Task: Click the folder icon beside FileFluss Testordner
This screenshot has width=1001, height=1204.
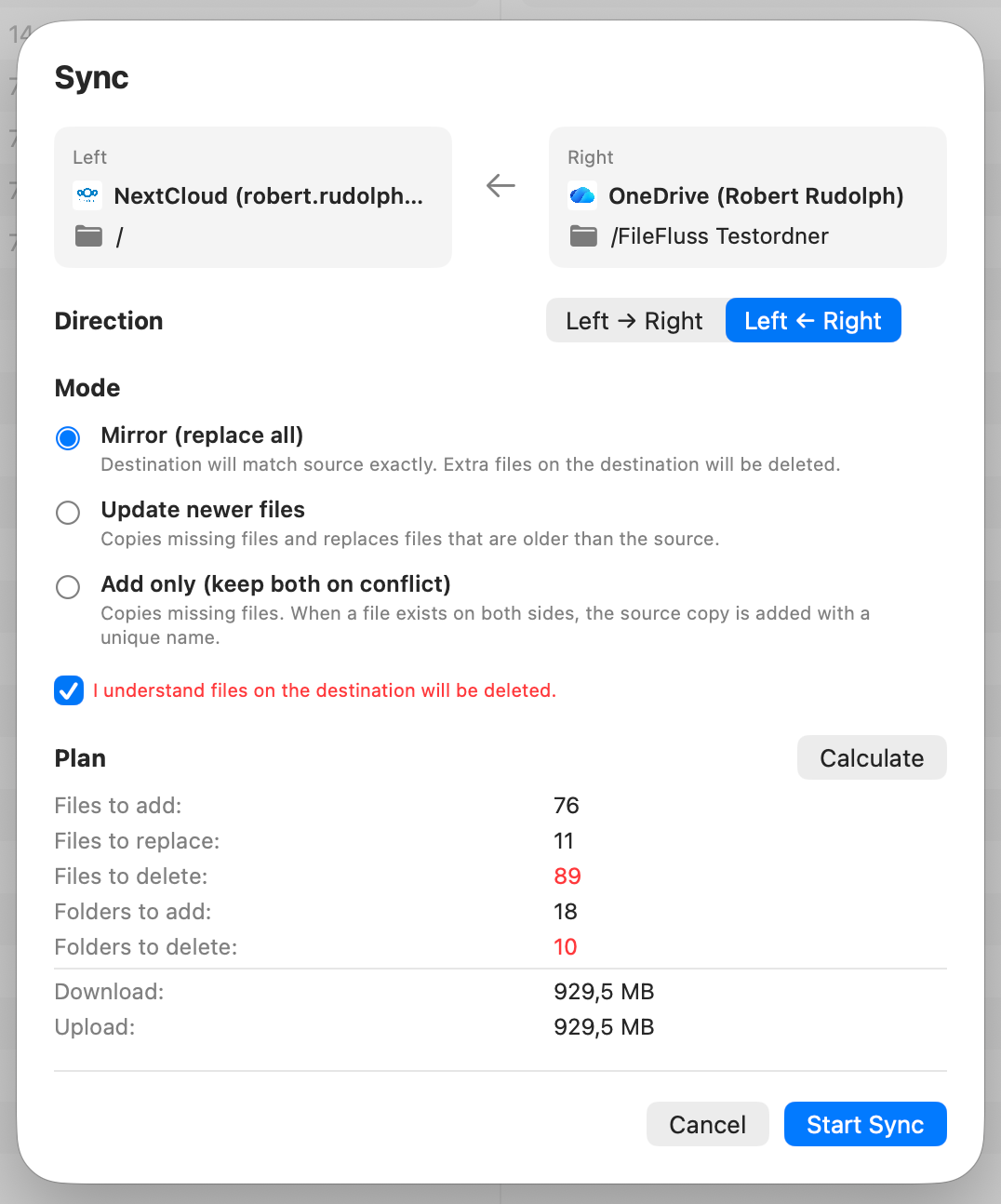Action: click(x=582, y=235)
